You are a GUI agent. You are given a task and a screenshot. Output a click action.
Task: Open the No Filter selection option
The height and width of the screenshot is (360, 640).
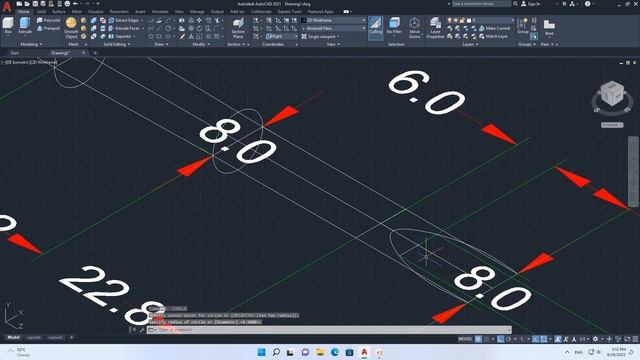coord(394,27)
